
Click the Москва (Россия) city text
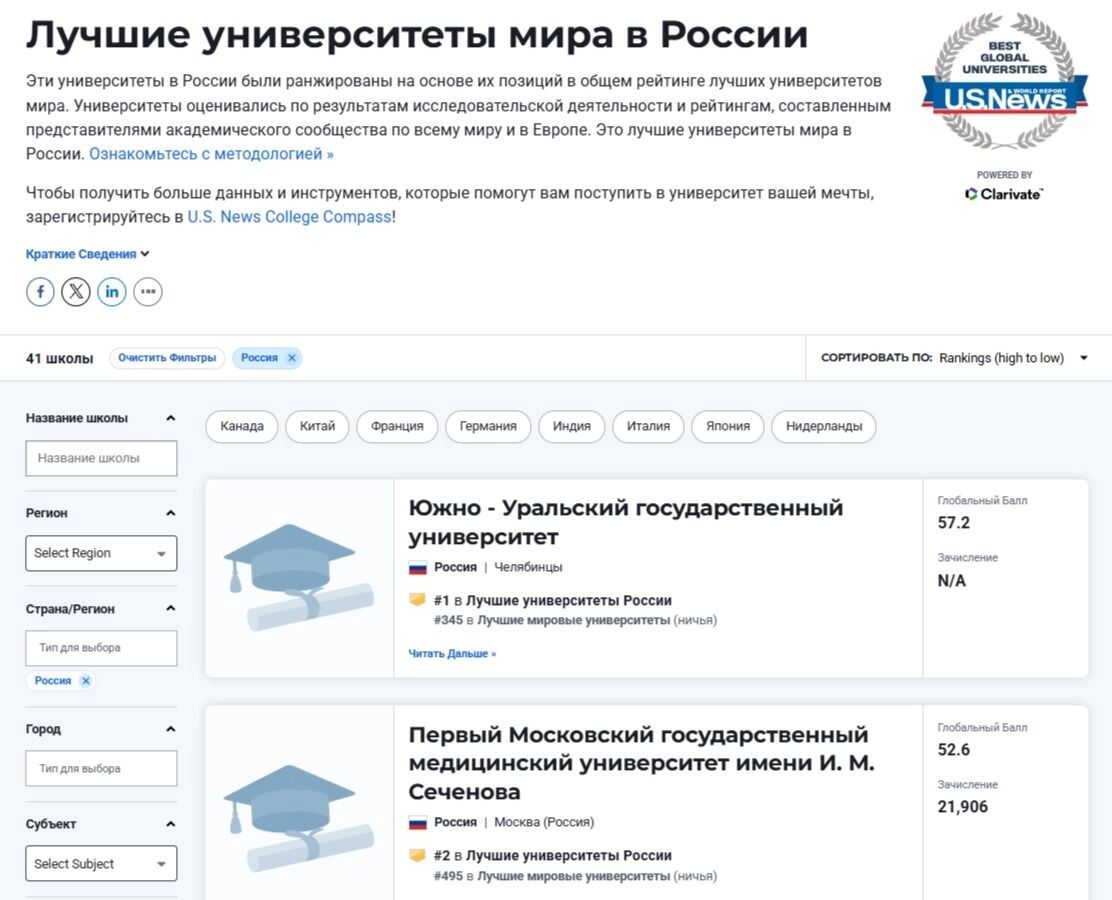[544, 823]
